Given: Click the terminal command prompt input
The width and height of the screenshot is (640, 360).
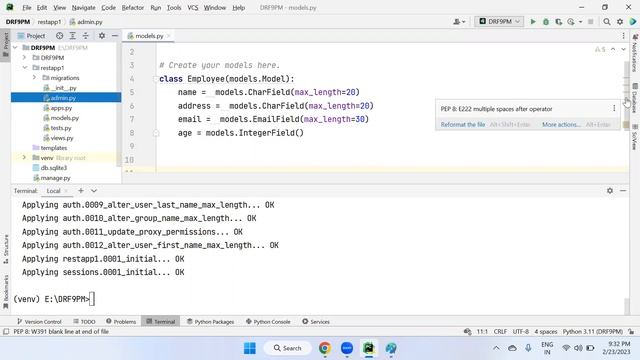Looking at the screenshot, I should click(x=92, y=299).
